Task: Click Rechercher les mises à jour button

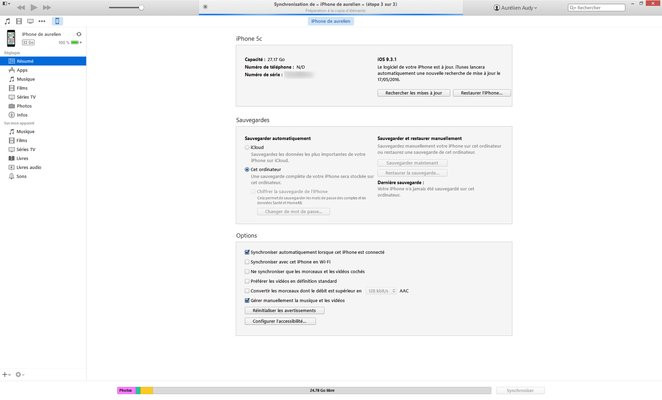Action: [x=413, y=93]
